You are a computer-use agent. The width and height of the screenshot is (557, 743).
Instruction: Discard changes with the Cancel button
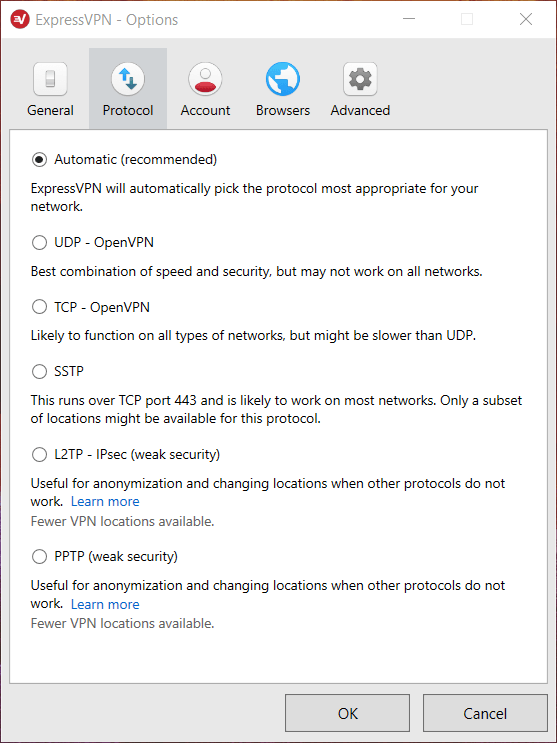[485, 713]
